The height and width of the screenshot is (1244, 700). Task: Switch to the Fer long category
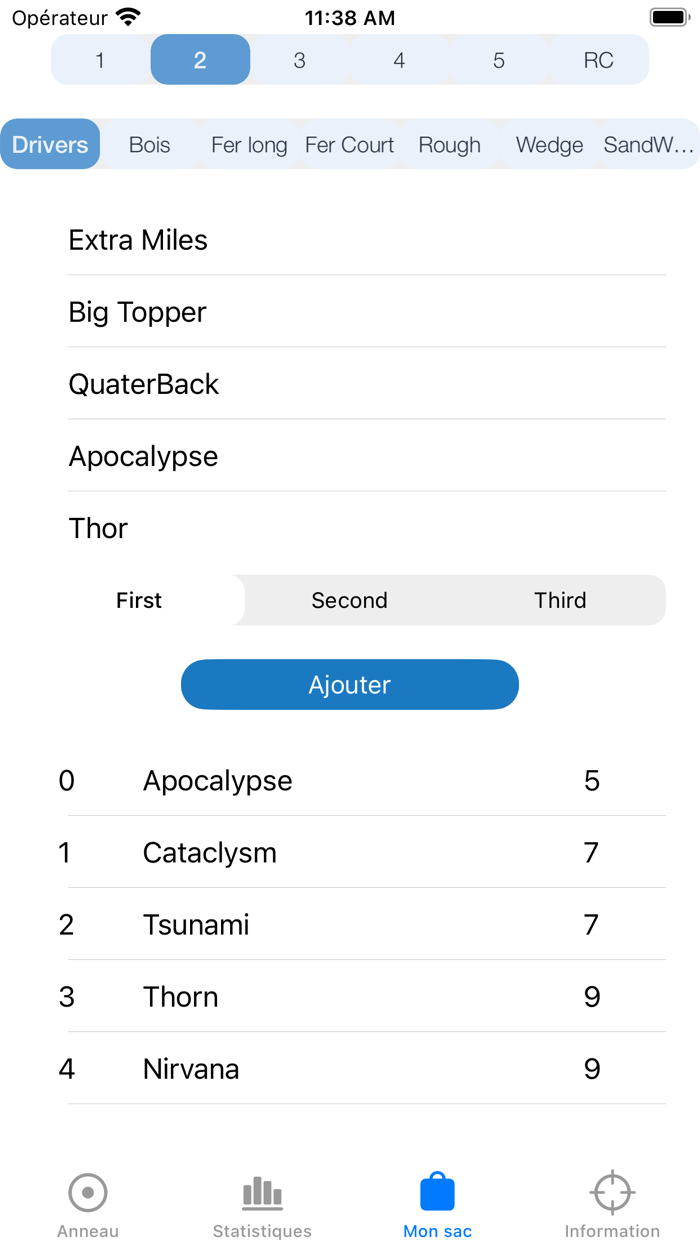pyautogui.click(x=249, y=145)
